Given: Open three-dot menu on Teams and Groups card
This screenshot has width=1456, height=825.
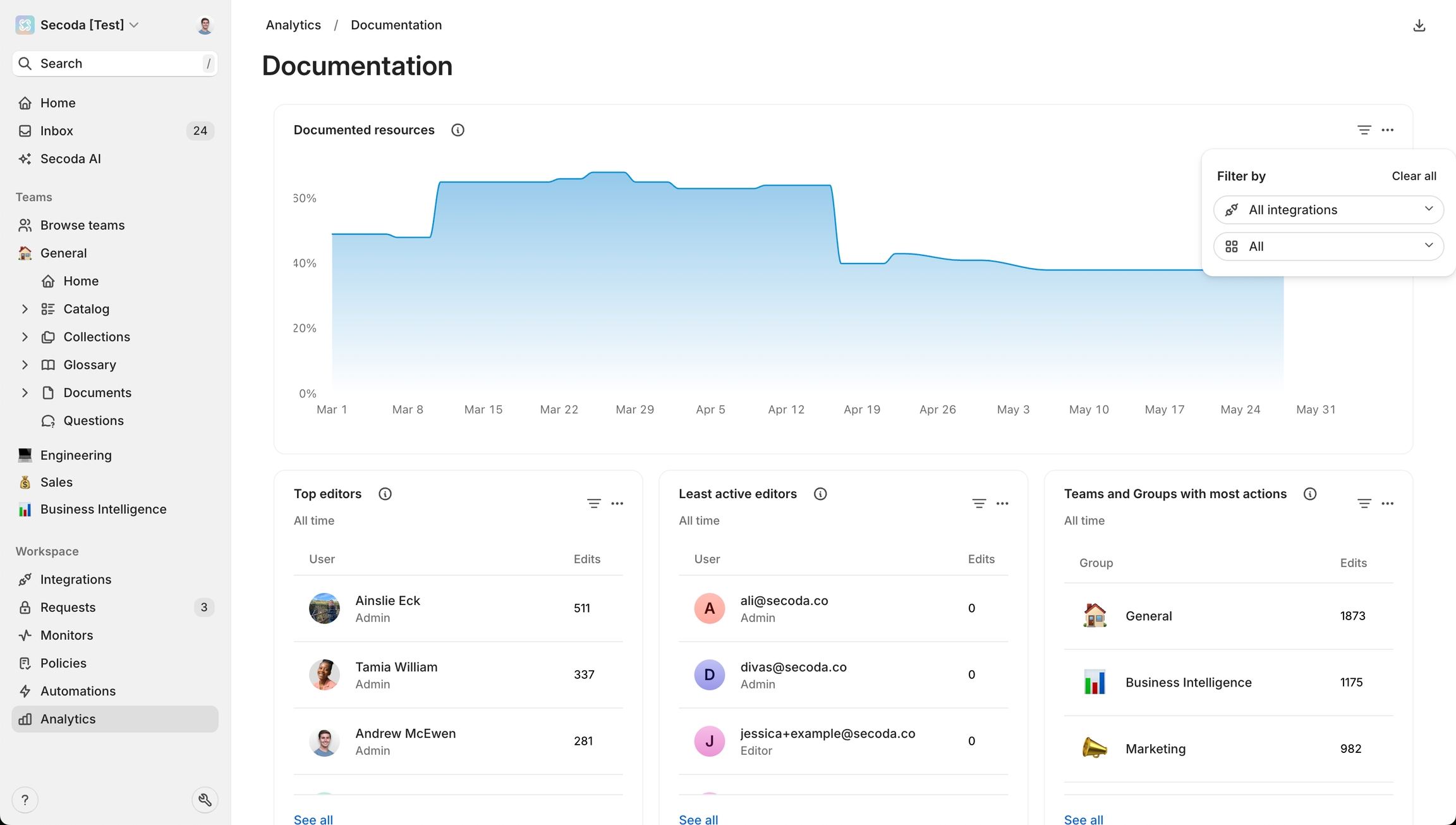Looking at the screenshot, I should click(1387, 503).
